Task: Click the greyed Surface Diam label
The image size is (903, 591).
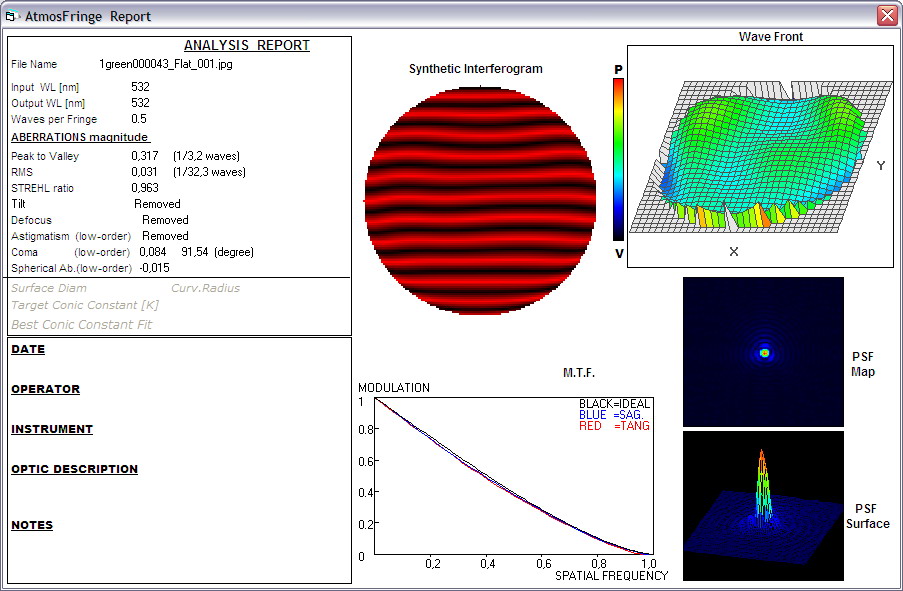Action: (x=49, y=288)
